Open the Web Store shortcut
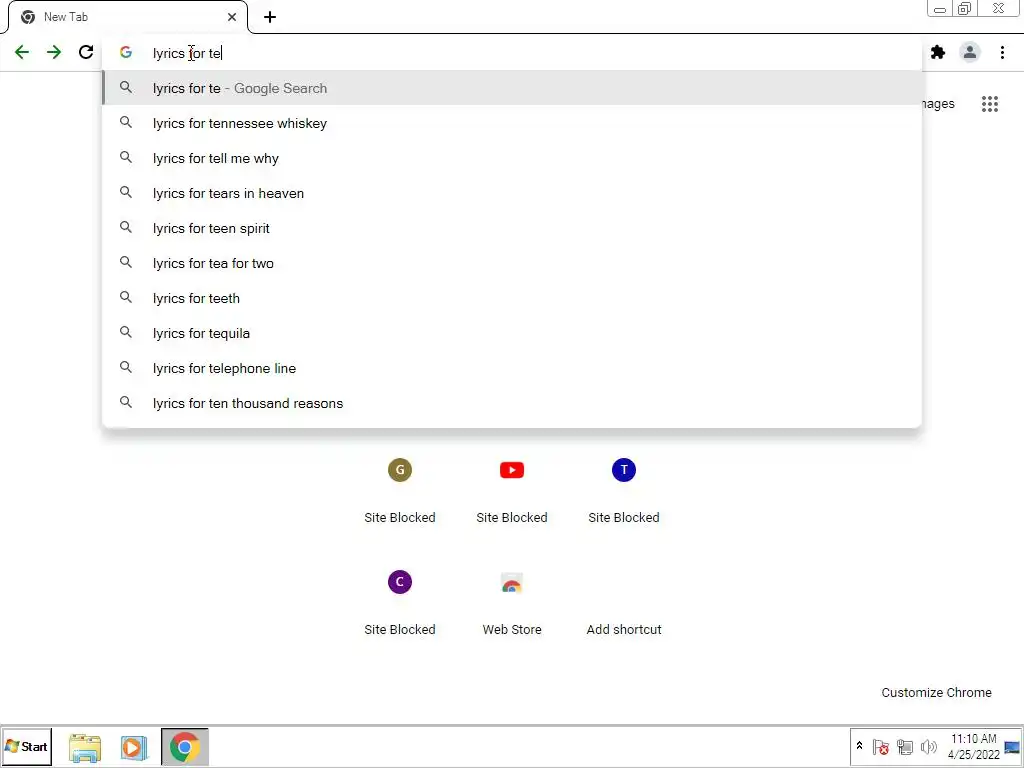1024x768 pixels. 512,603
